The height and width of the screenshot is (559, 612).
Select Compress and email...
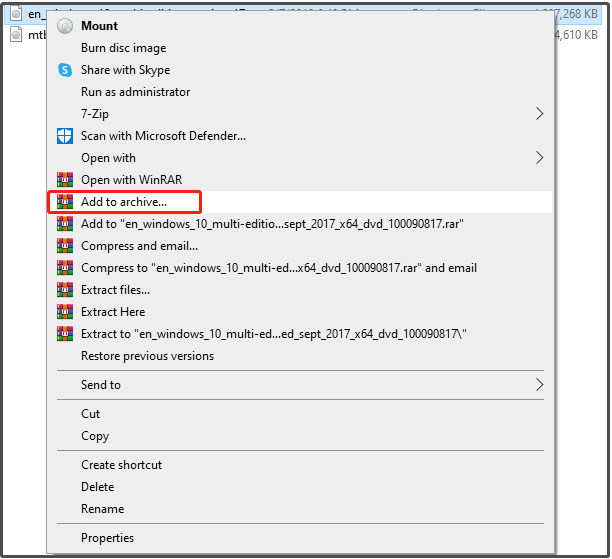point(139,246)
